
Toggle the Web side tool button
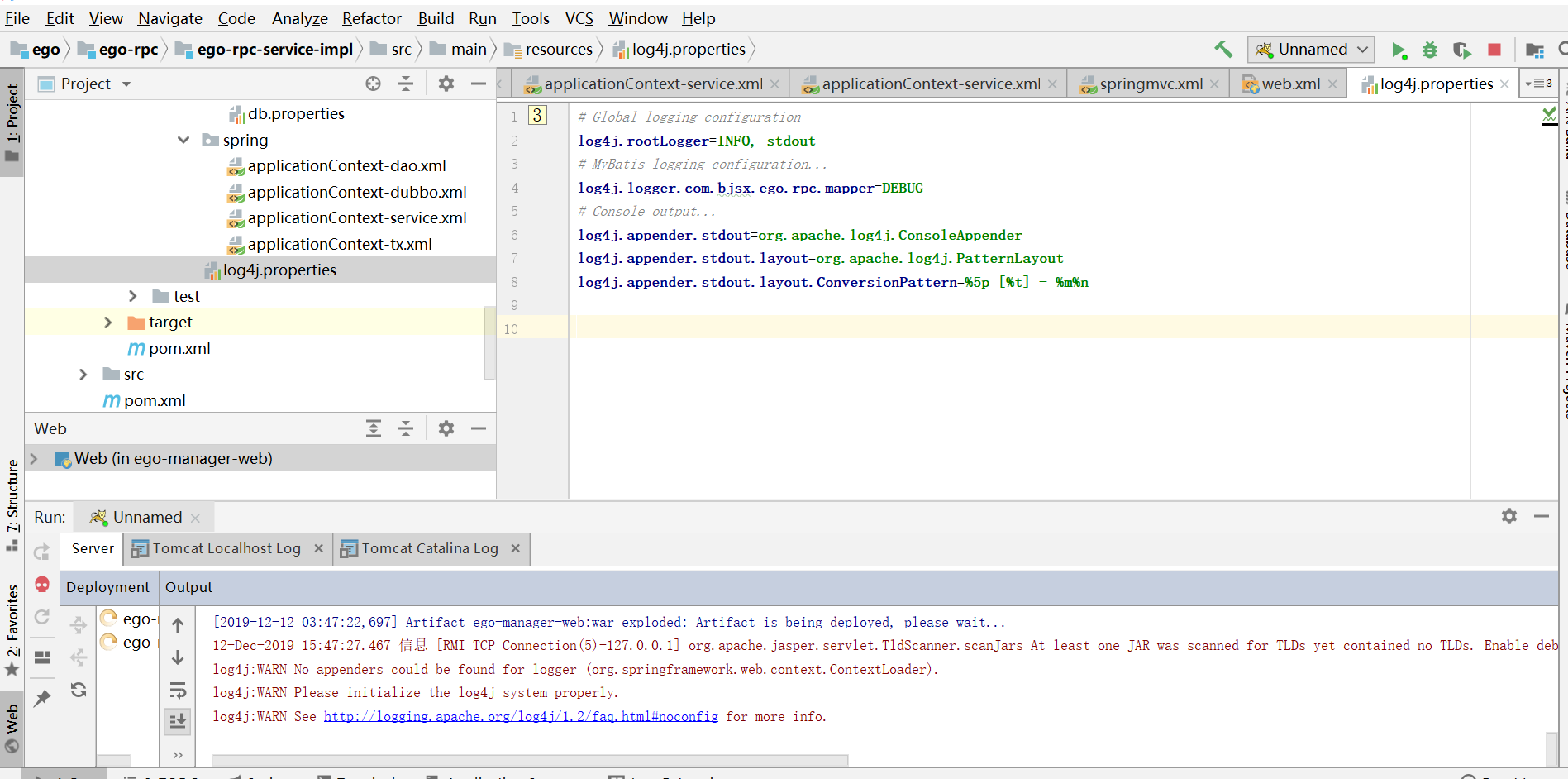point(12,729)
